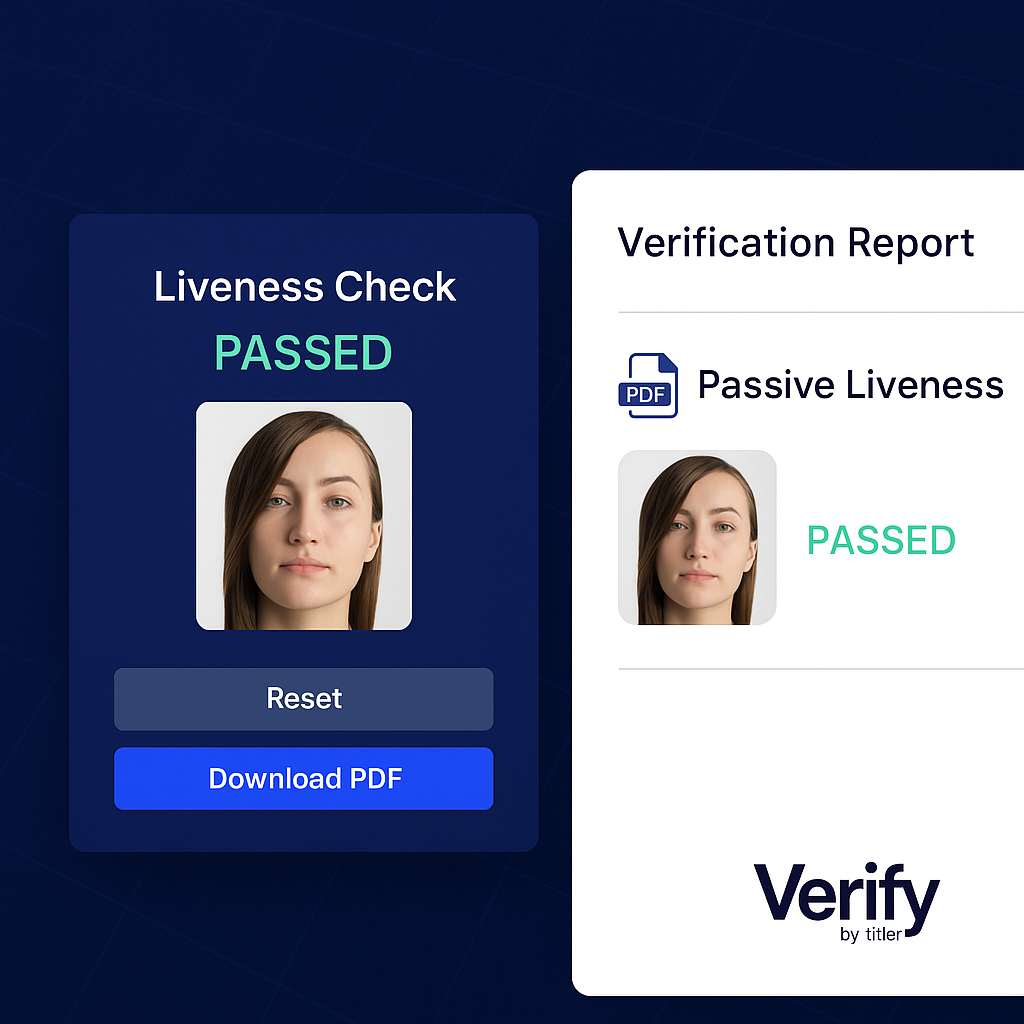1024x1024 pixels.
Task: Click the PDF document icon
Action: (648, 385)
